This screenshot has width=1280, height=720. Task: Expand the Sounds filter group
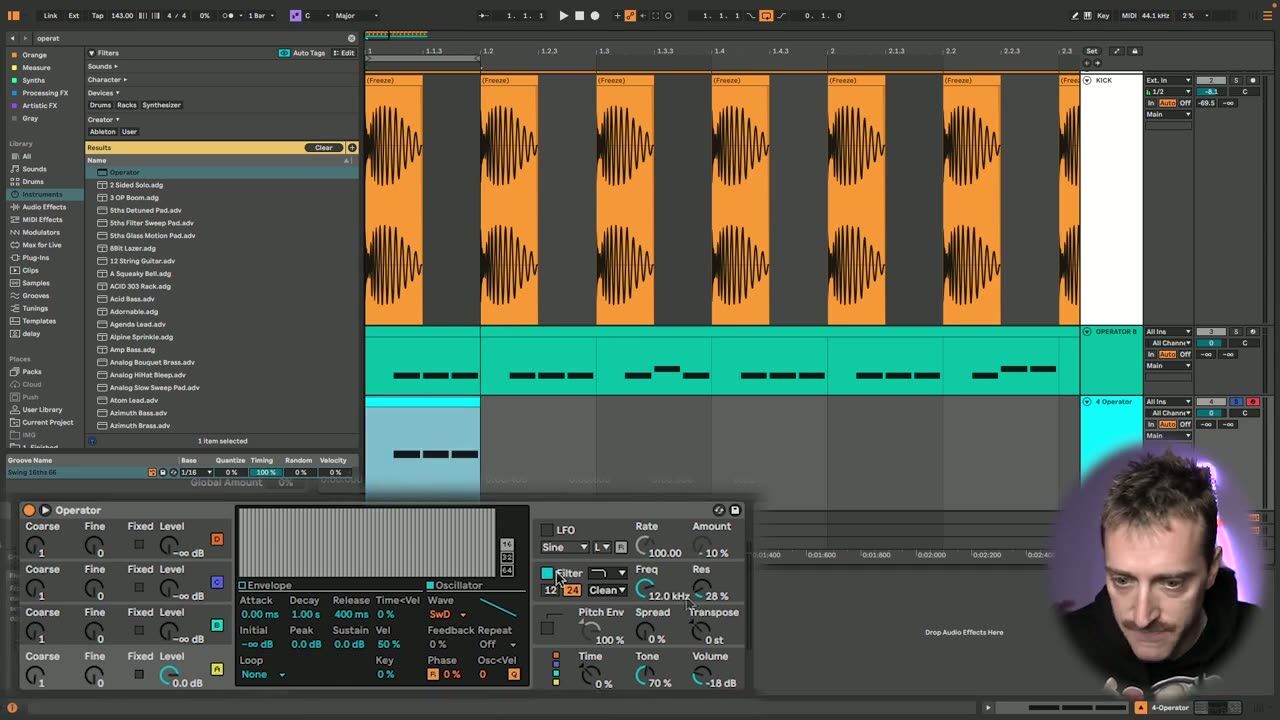[x=102, y=66]
